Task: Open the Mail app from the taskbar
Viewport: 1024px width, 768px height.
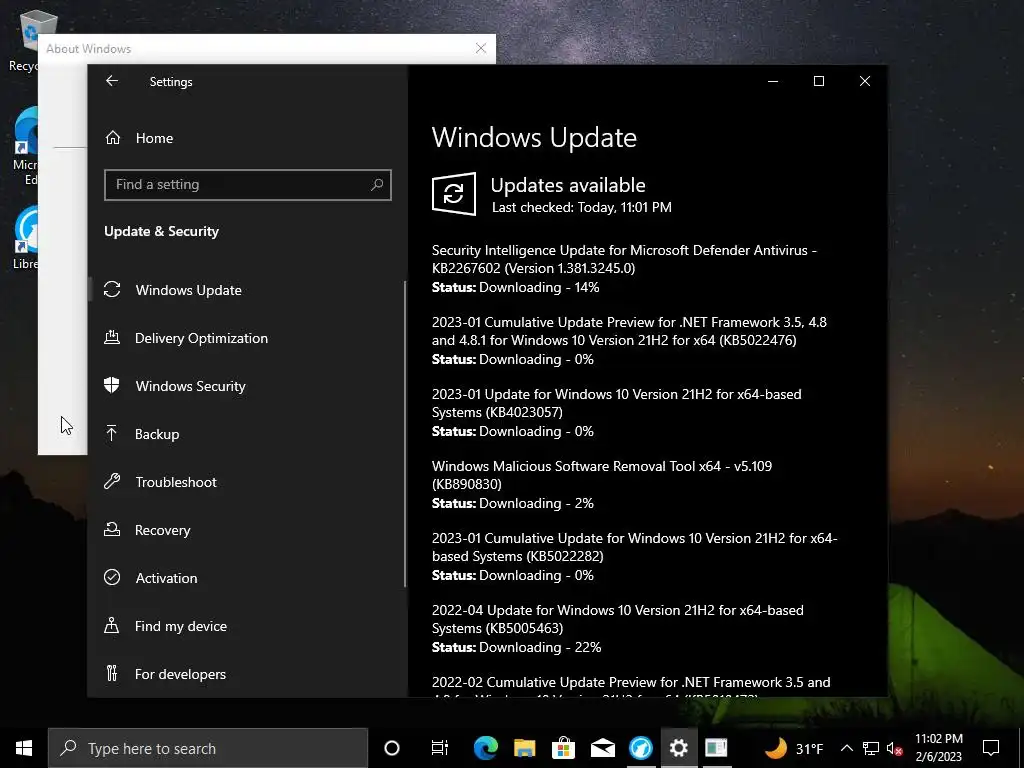Action: [602, 748]
